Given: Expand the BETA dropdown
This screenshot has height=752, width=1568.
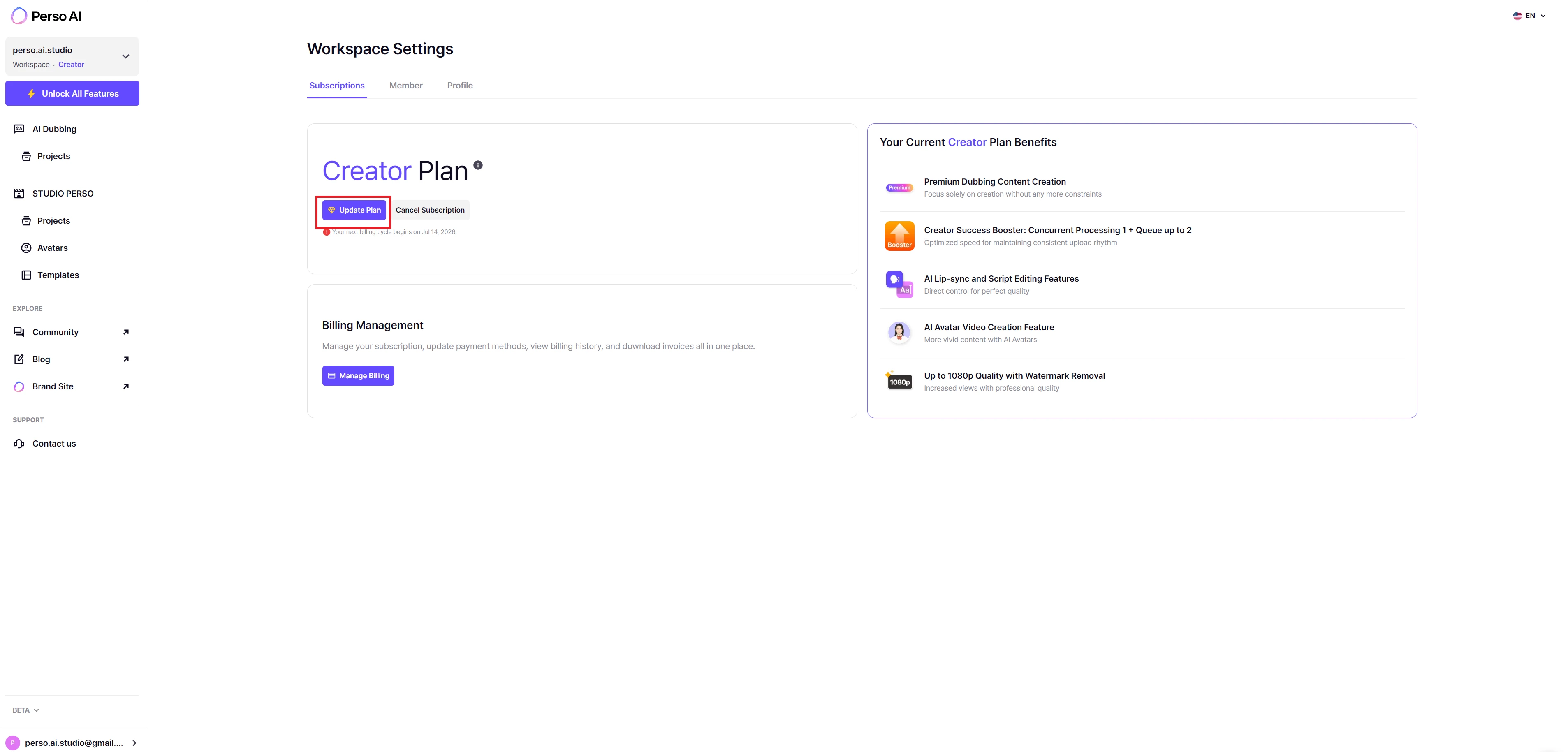Looking at the screenshot, I should 25,710.
